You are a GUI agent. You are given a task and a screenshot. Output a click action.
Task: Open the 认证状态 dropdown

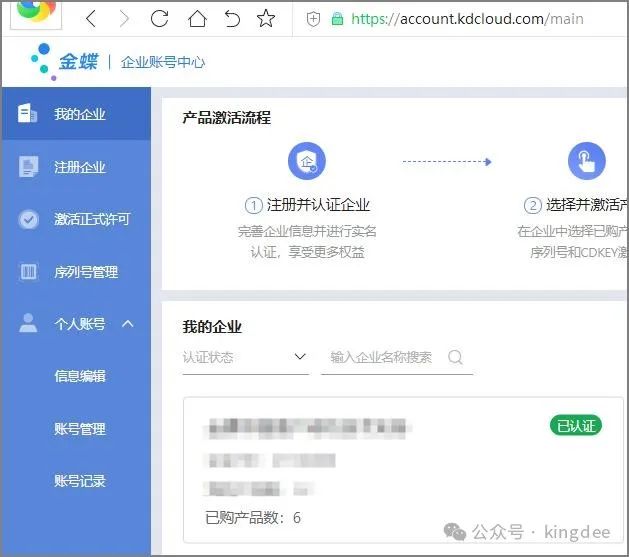click(245, 357)
